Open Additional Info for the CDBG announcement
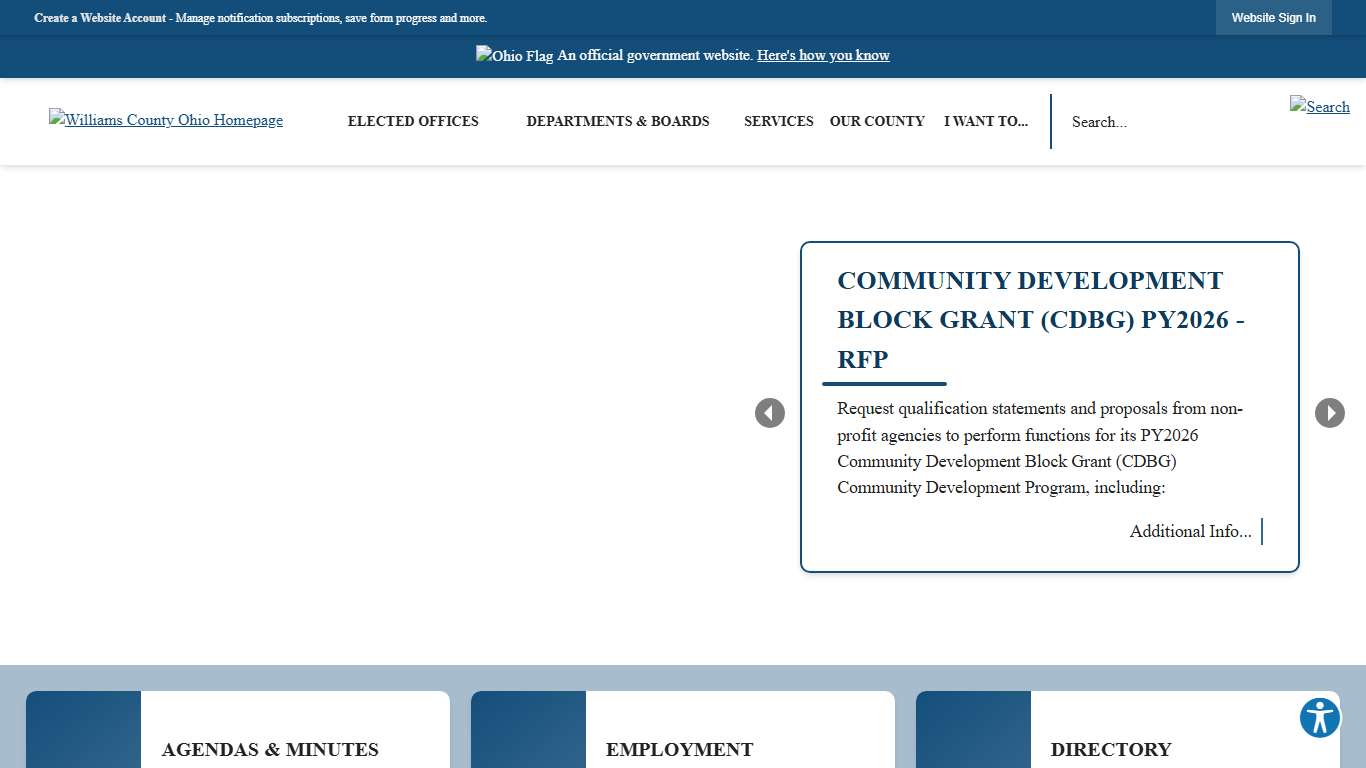Screen dimensions: 1366x768 tap(1190, 531)
